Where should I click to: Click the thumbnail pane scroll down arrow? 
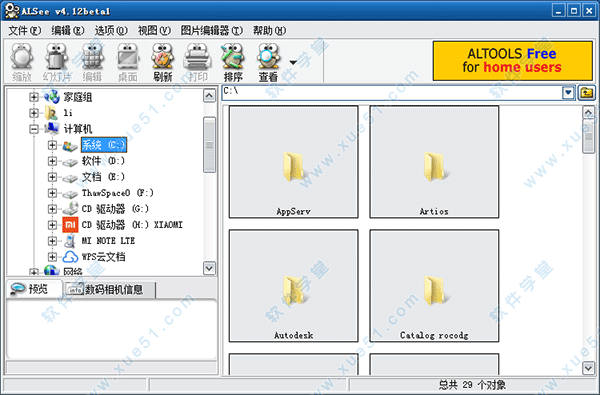589,368
